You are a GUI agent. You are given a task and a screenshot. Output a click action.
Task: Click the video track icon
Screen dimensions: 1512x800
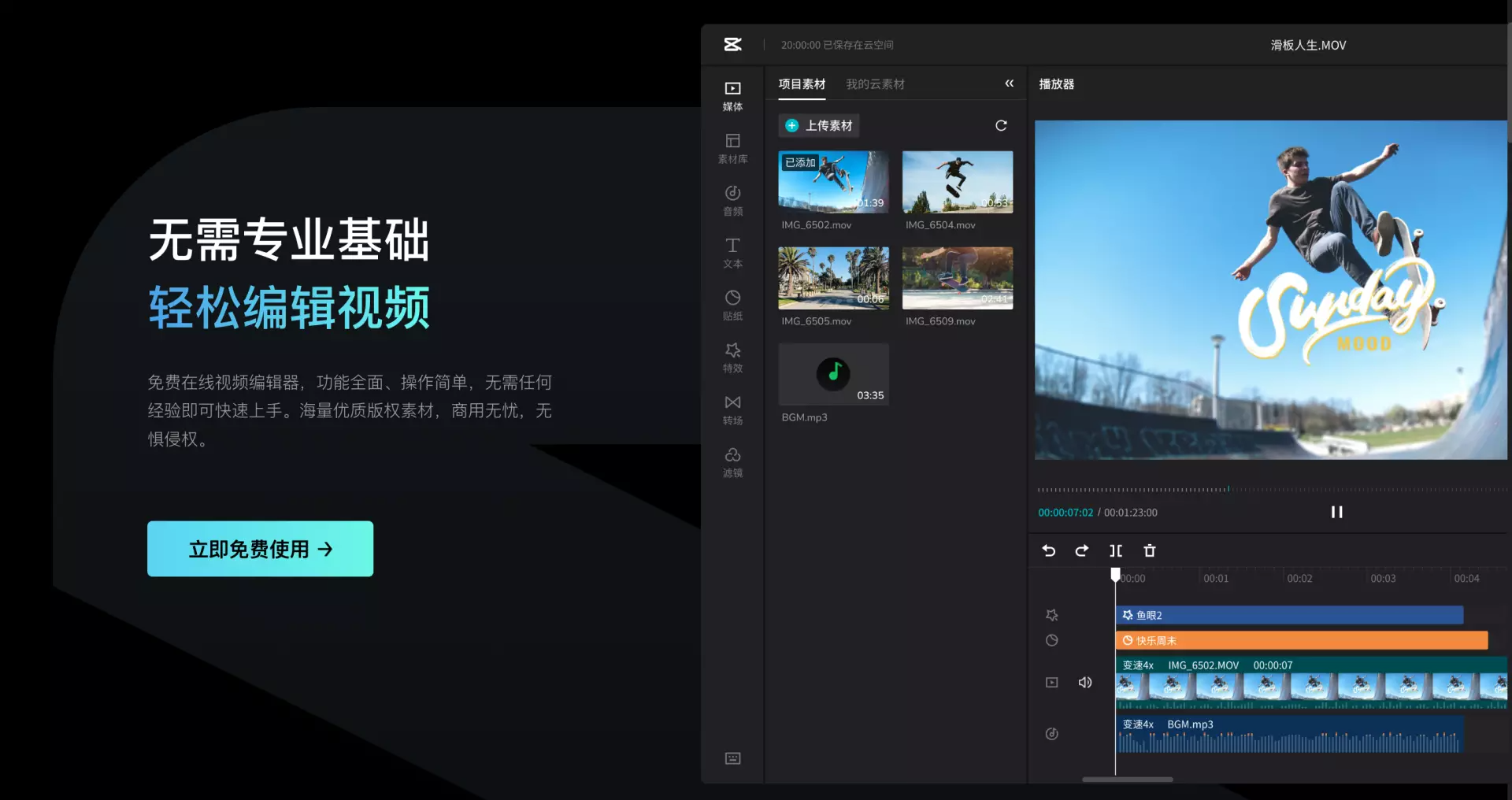pos(1052,683)
